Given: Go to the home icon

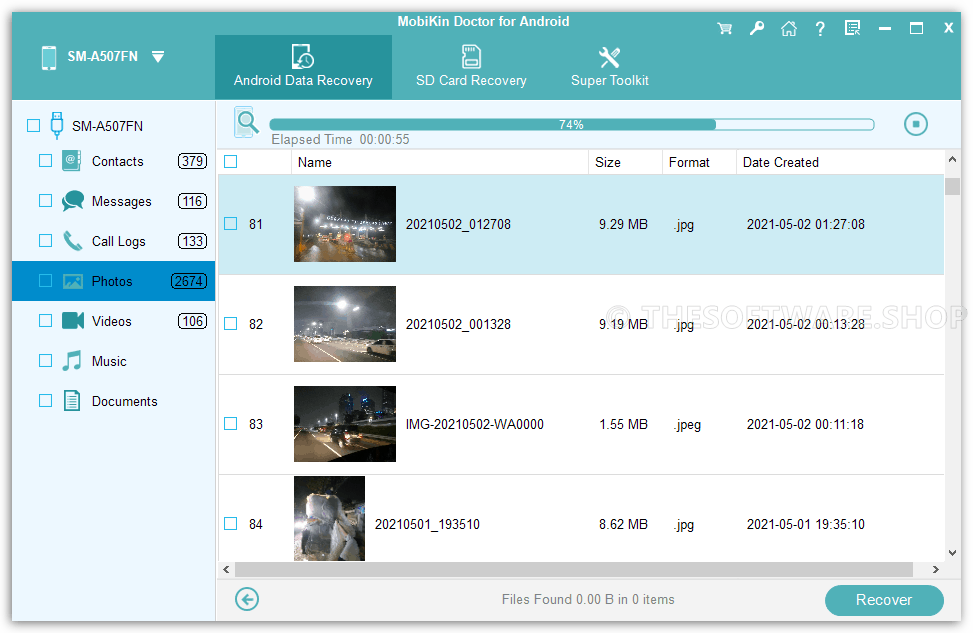Looking at the screenshot, I should 789,29.
